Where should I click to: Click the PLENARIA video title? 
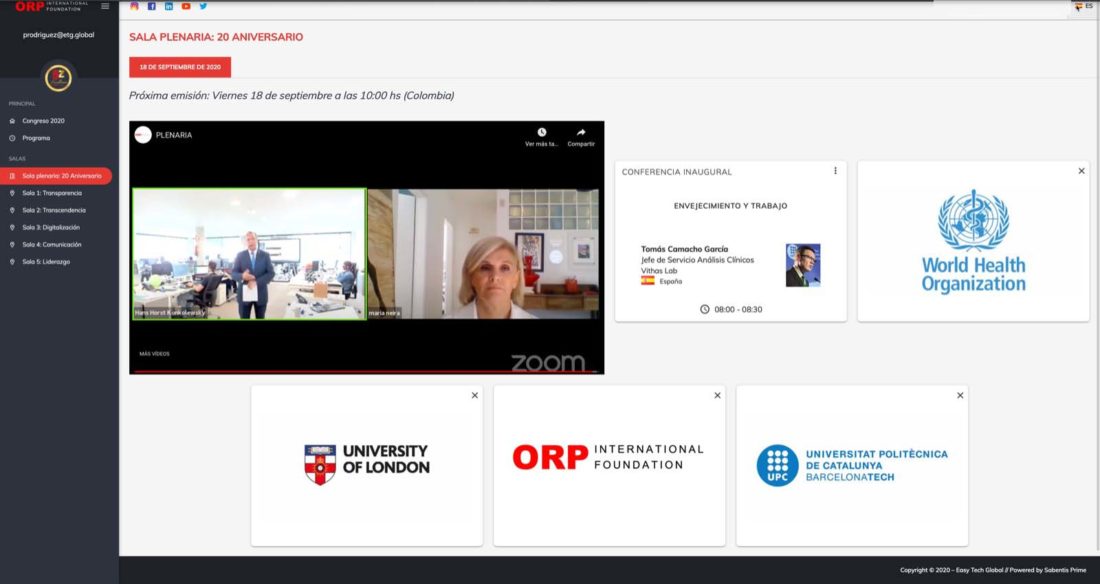(x=174, y=135)
